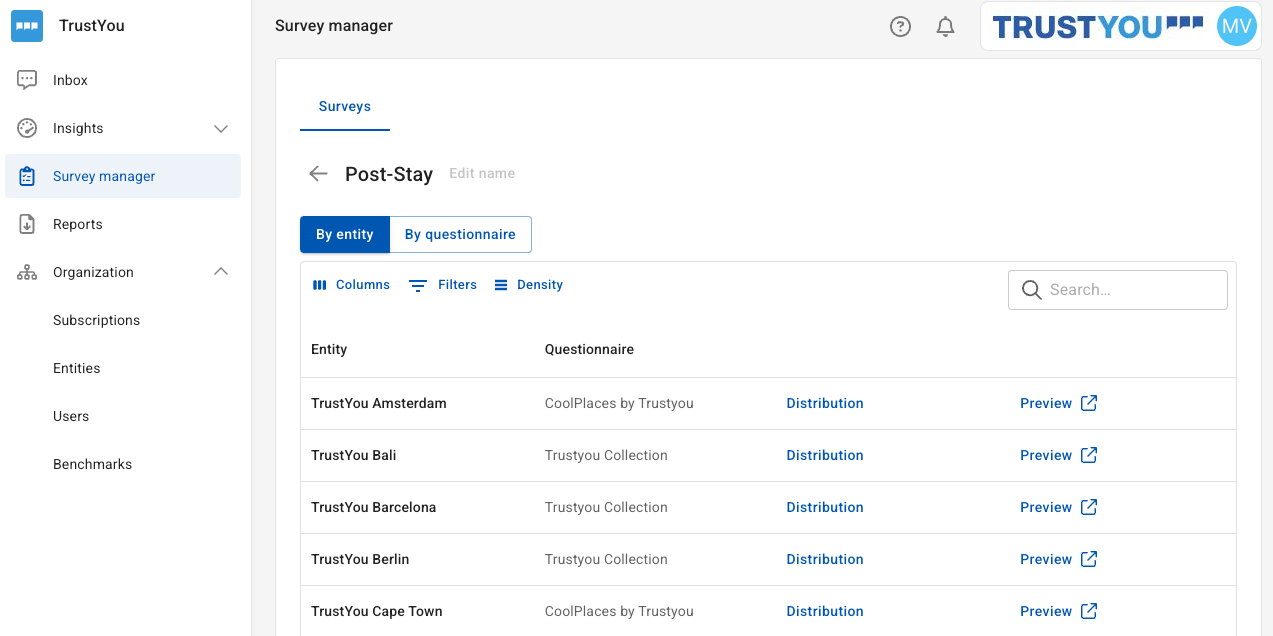The height and width of the screenshot is (636, 1273).
Task: Click external link icon for TrustYou Bali
Action: [x=1089, y=455]
